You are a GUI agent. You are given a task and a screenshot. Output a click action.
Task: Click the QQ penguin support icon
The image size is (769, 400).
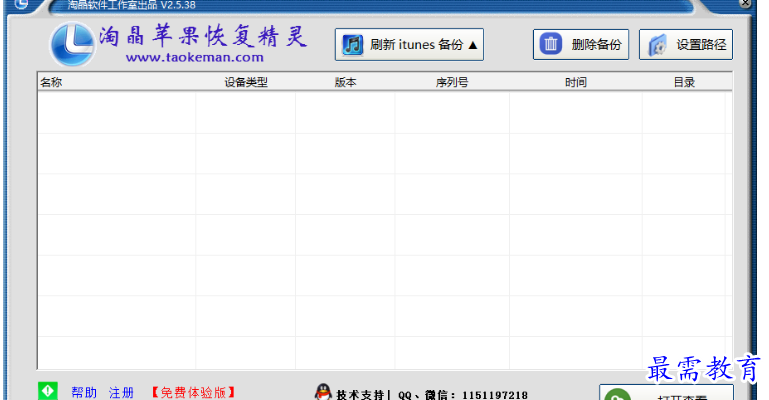click(x=323, y=392)
